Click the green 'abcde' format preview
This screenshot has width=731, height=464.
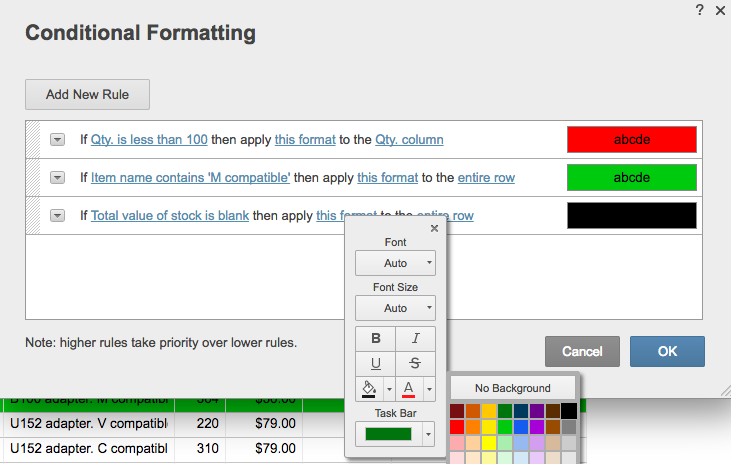click(x=632, y=178)
